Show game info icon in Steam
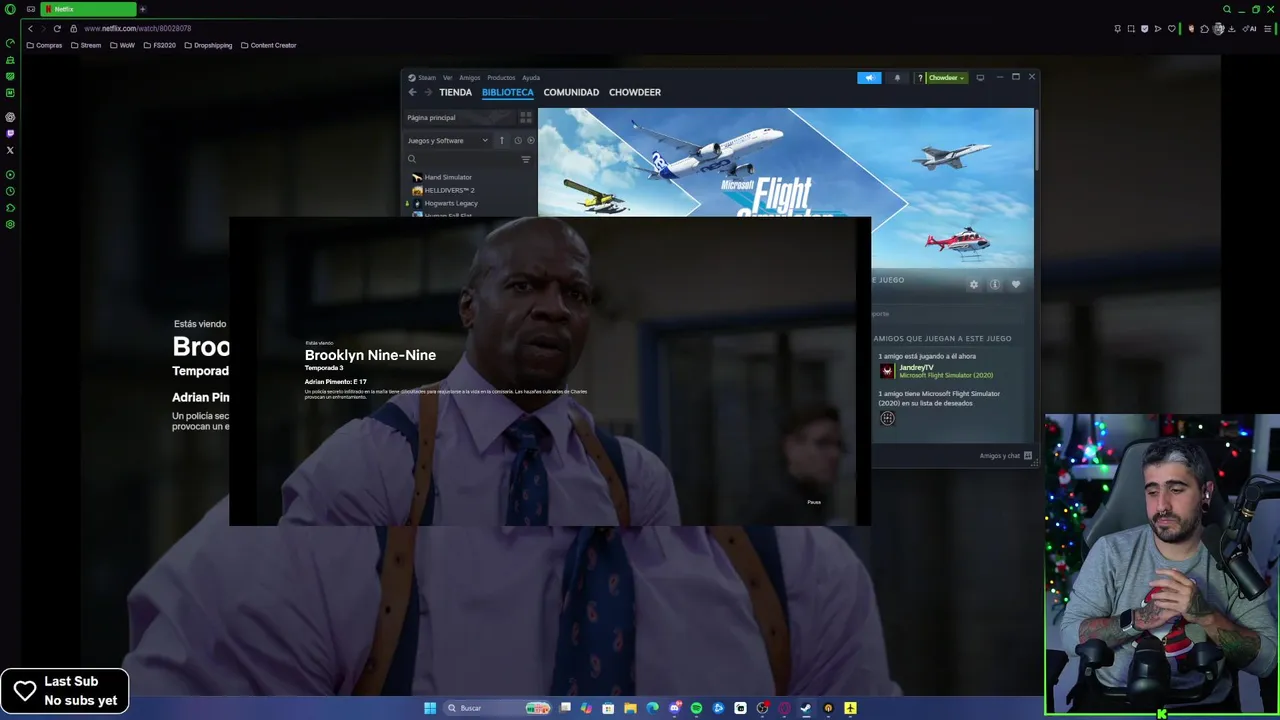This screenshot has height=720, width=1280. (x=995, y=285)
